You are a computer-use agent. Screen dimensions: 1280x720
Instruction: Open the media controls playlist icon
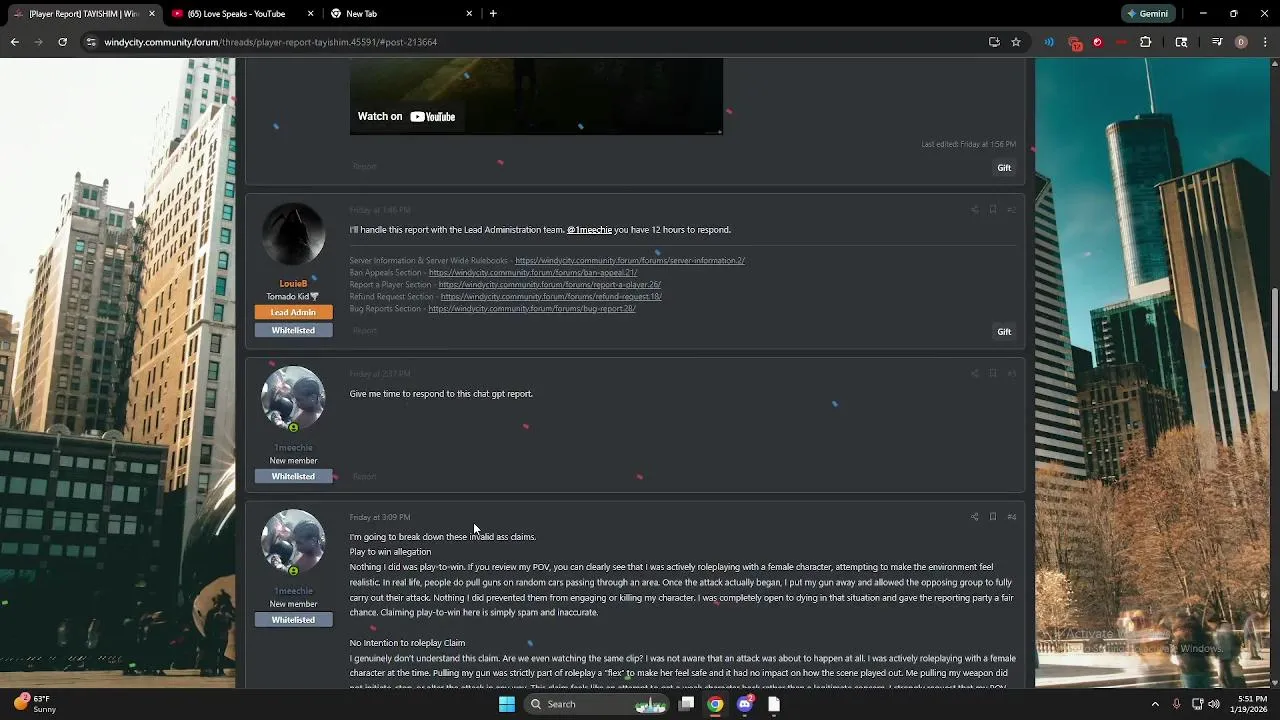coord(1217,42)
